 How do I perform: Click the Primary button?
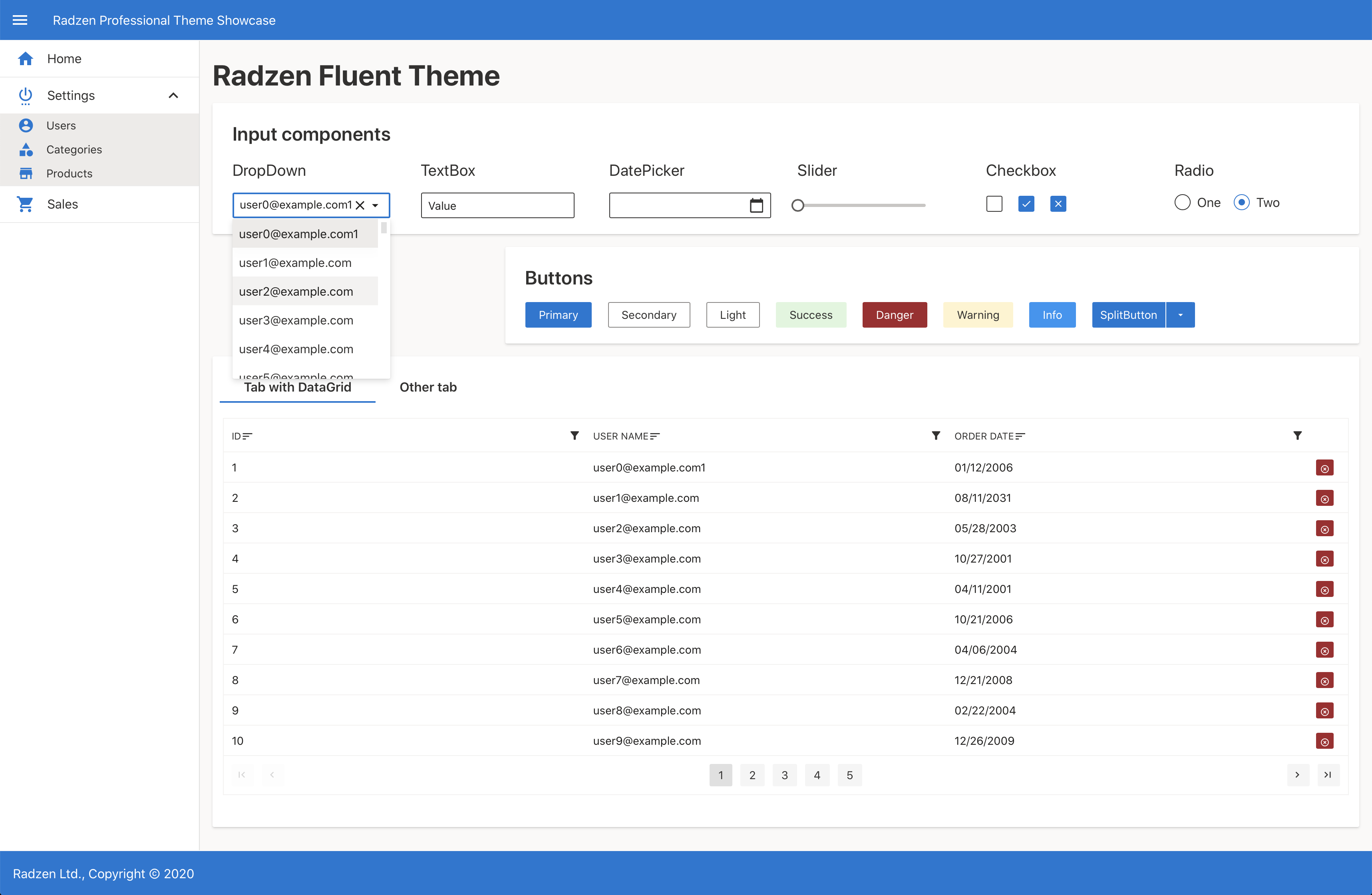point(558,315)
